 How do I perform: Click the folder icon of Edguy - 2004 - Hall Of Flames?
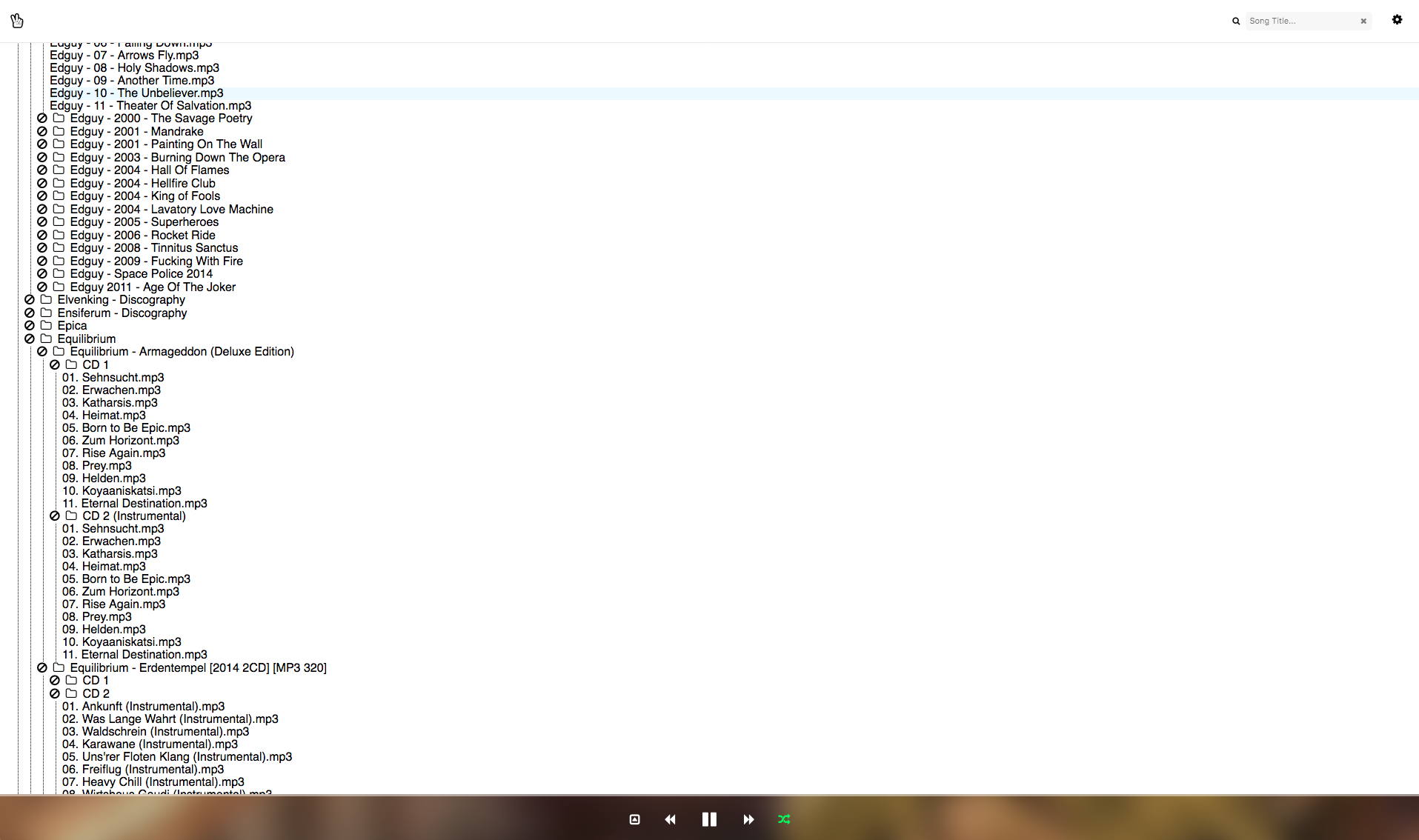pos(59,170)
